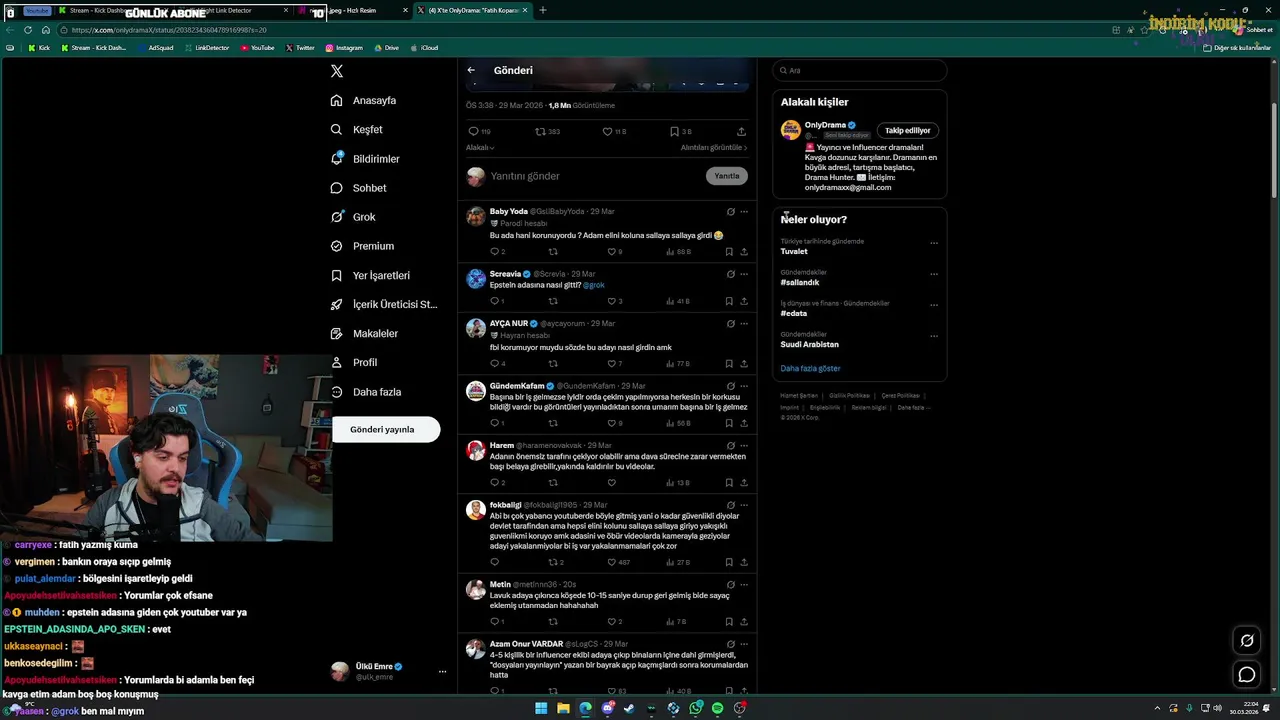Open a new browser tab
This screenshot has height=720, width=1280.
click(x=543, y=10)
